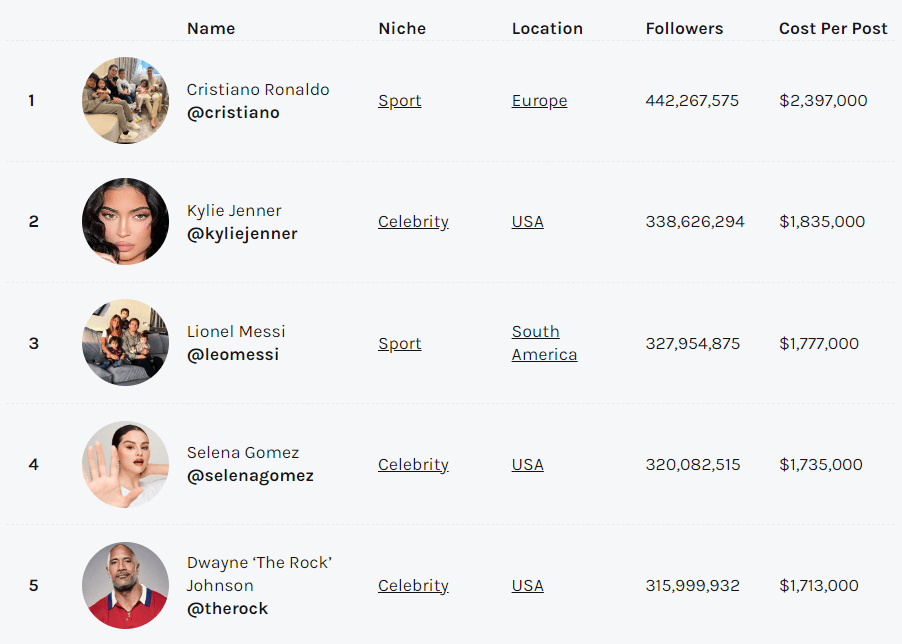Click Cristiano Ronaldo's profile picture
The height and width of the screenshot is (644, 902).
[x=125, y=100]
